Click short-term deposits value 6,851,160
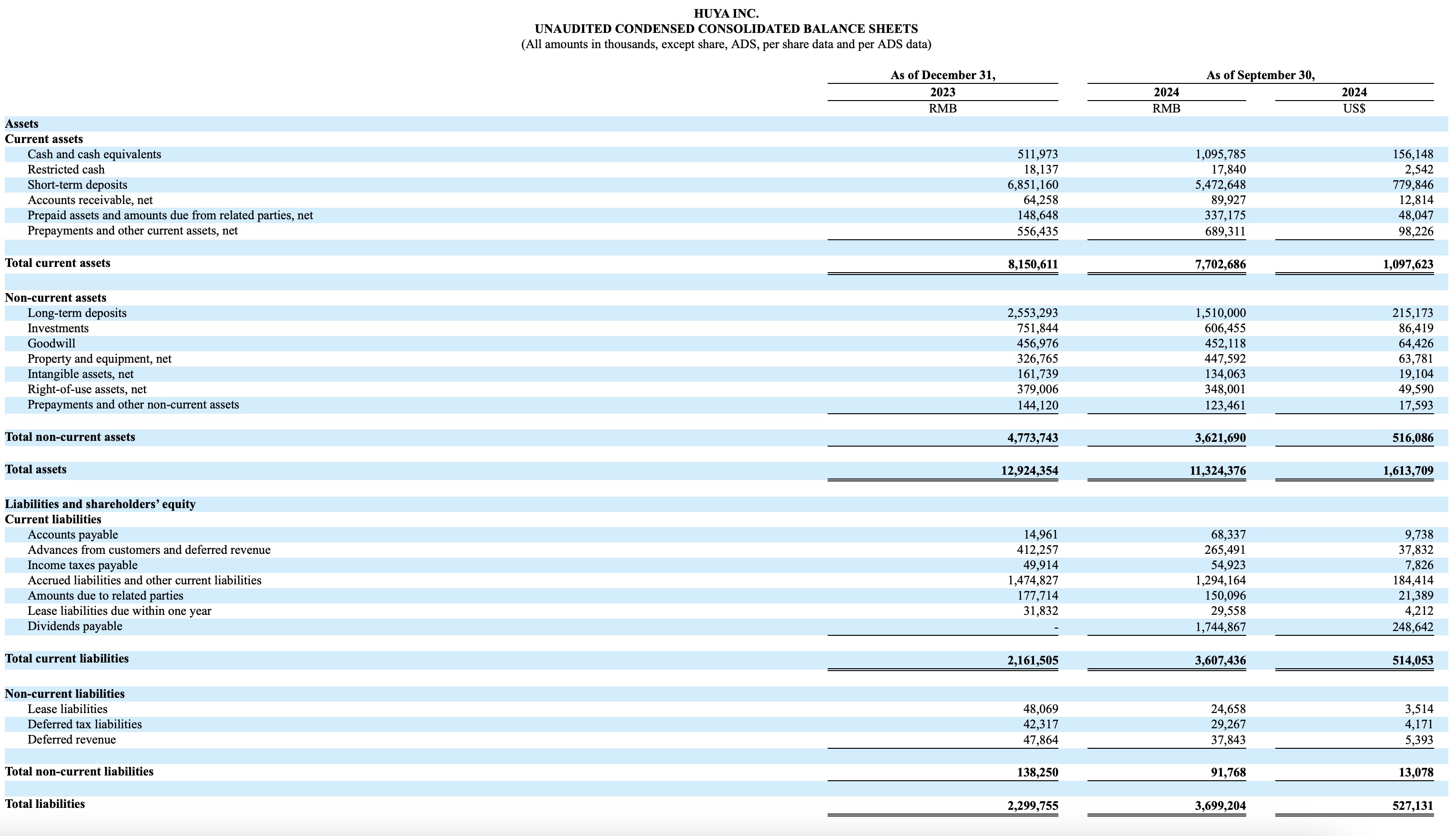This screenshot has height=836, width=1456. pos(1032,185)
